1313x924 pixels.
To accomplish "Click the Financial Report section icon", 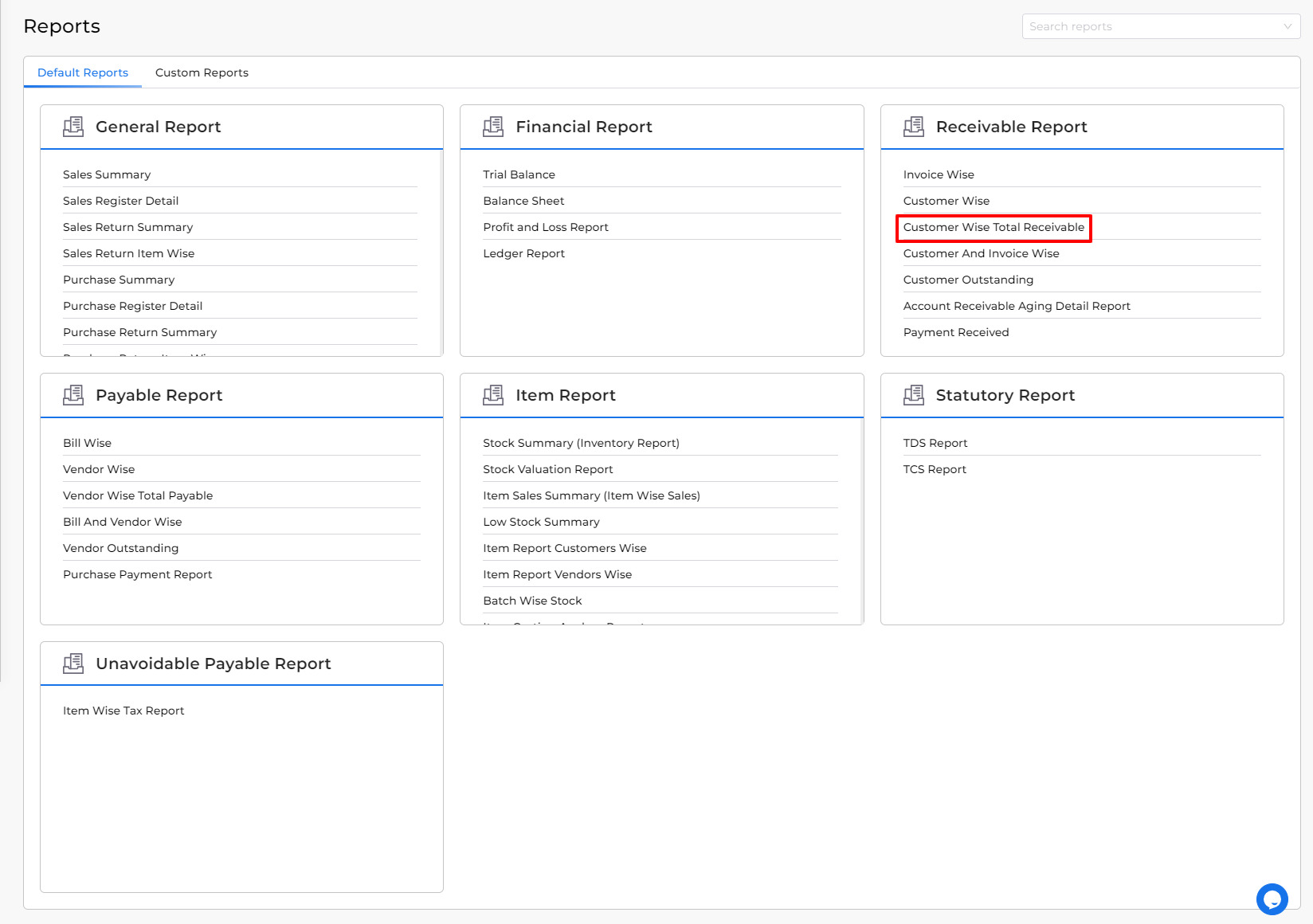I will (494, 126).
